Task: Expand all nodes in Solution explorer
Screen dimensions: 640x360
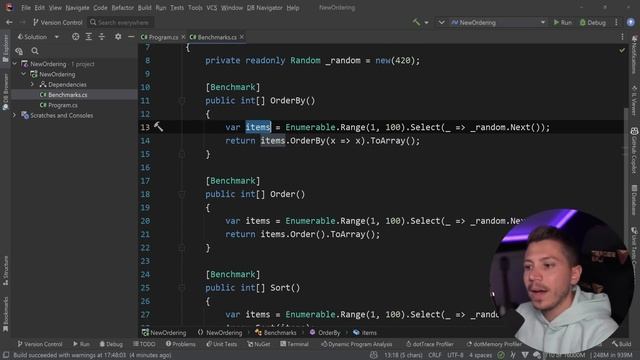Action: click(x=89, y=37)
